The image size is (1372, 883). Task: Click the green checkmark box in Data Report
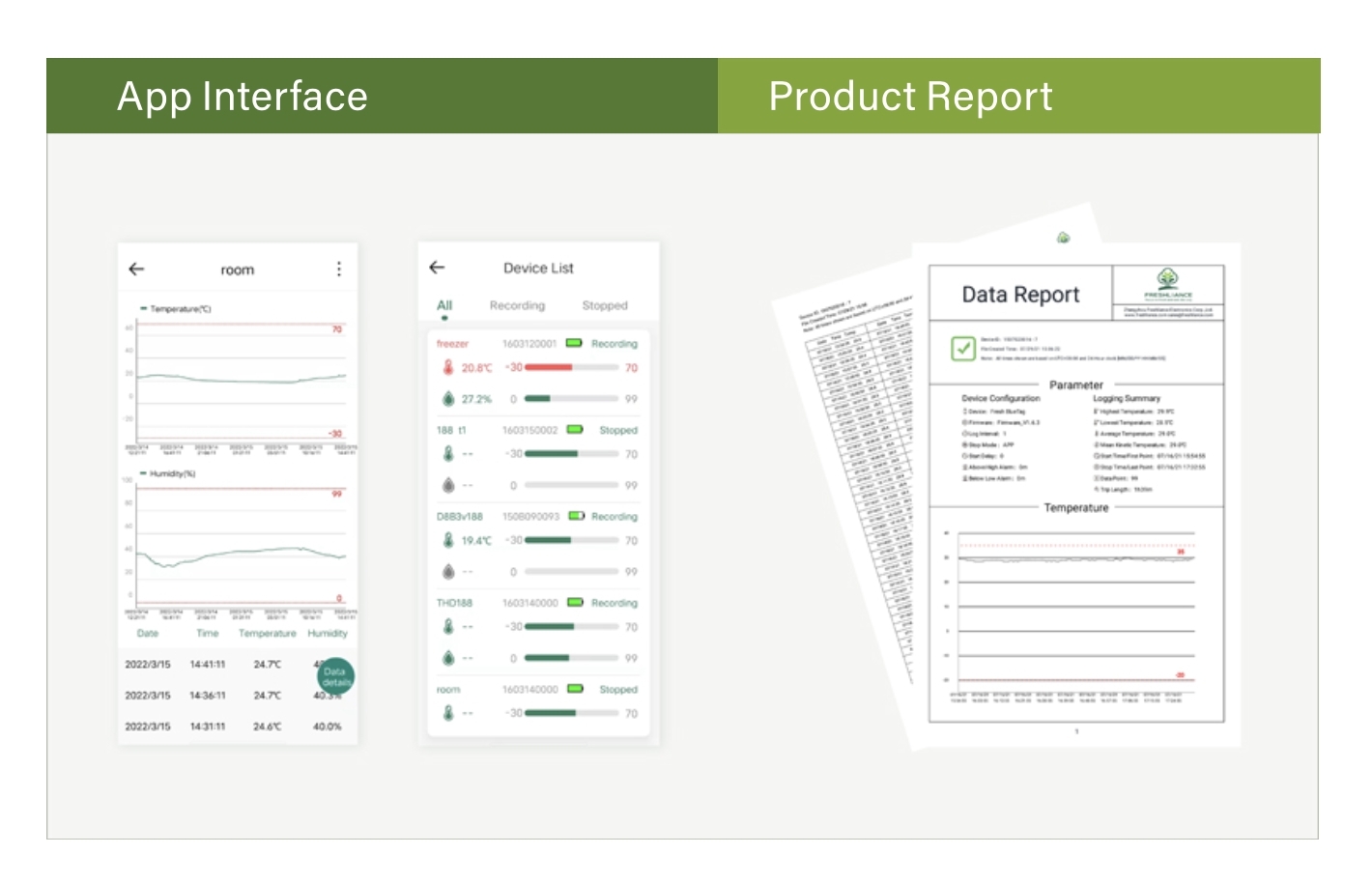tap(962, 348)
